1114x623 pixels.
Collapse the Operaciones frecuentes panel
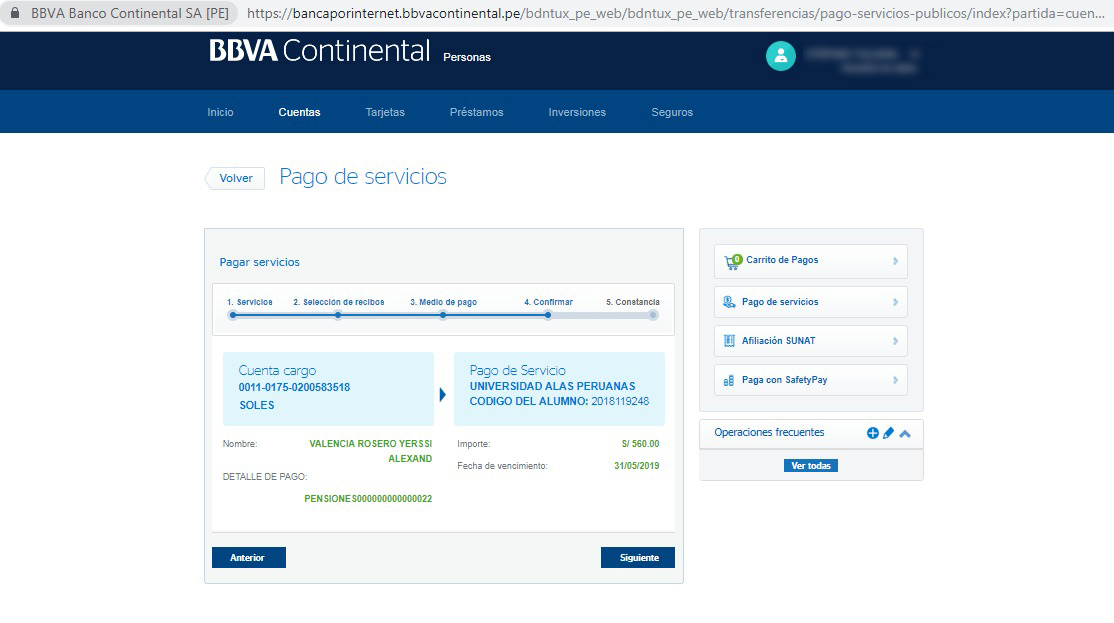[x=905, y=433]
